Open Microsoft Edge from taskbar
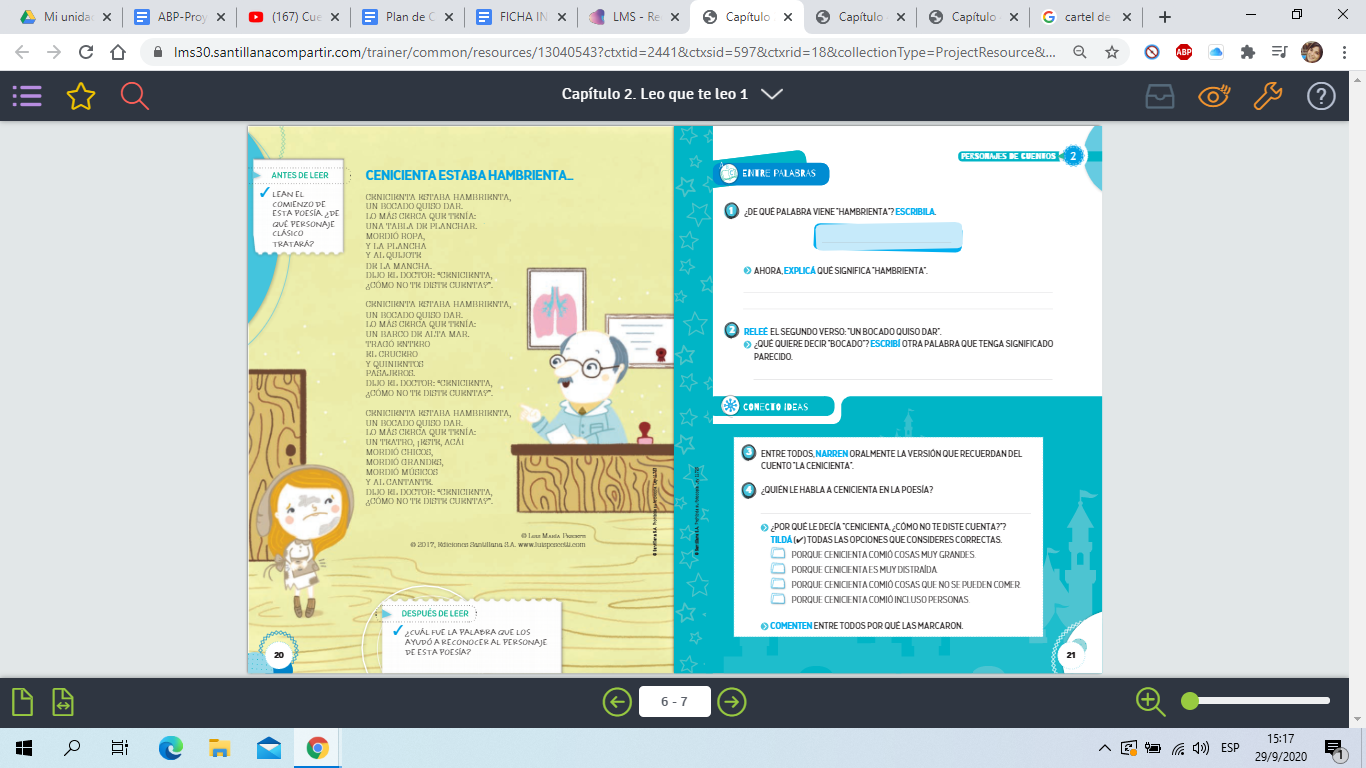The height and width of the screenshot is (768, 1366). point(171,747)
